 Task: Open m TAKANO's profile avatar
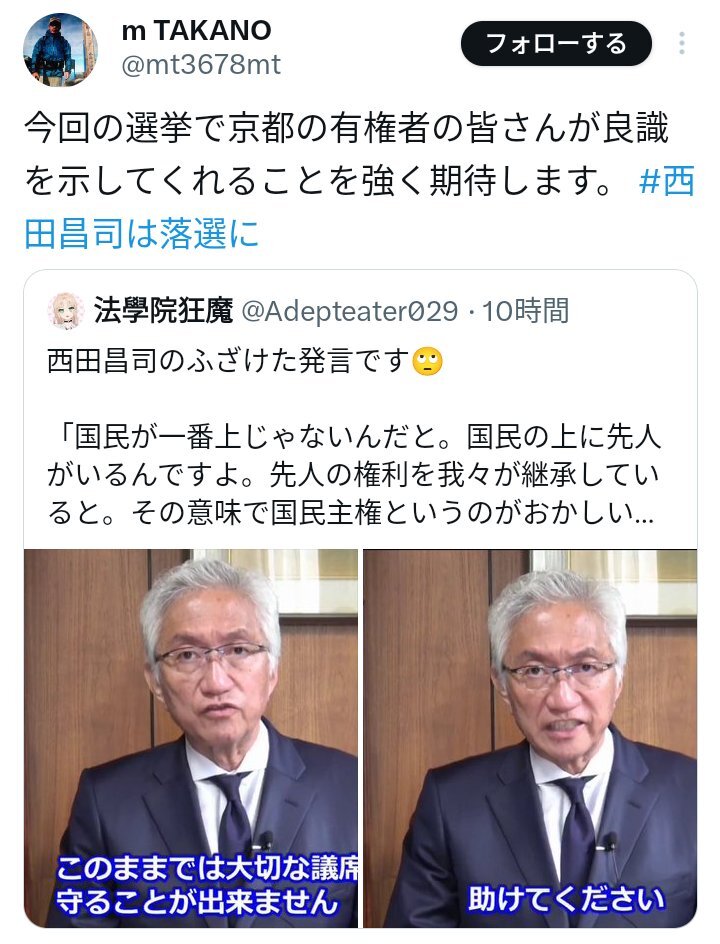pyautogui.click(x=60, y=49)
